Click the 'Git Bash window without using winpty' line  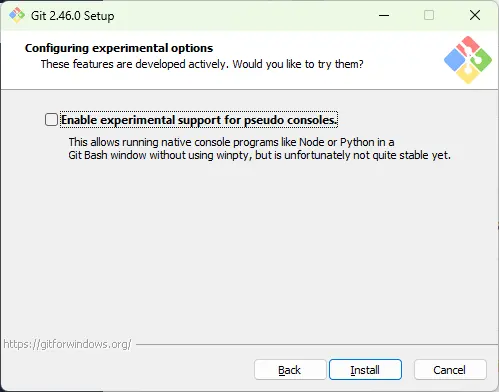tap(259, 155)
